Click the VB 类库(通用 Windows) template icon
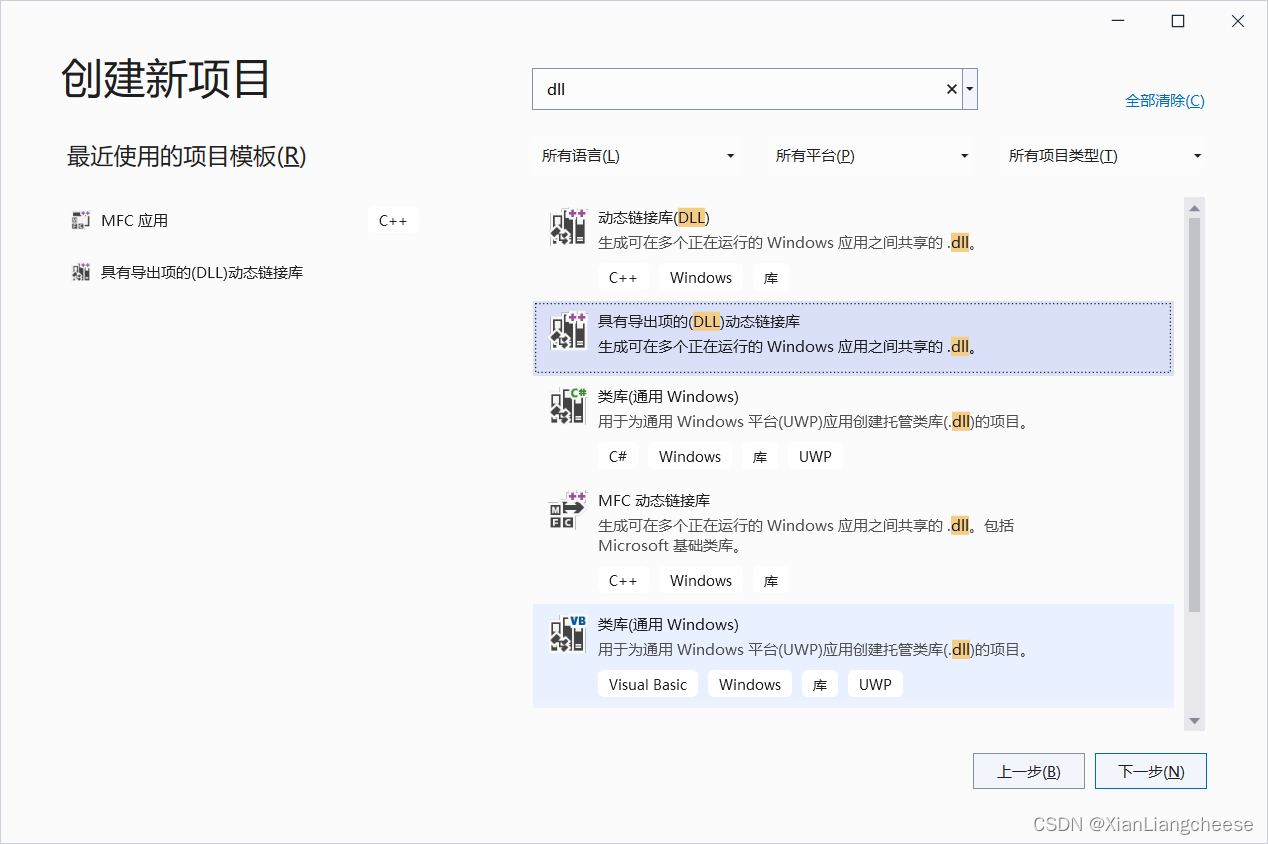 568,634
